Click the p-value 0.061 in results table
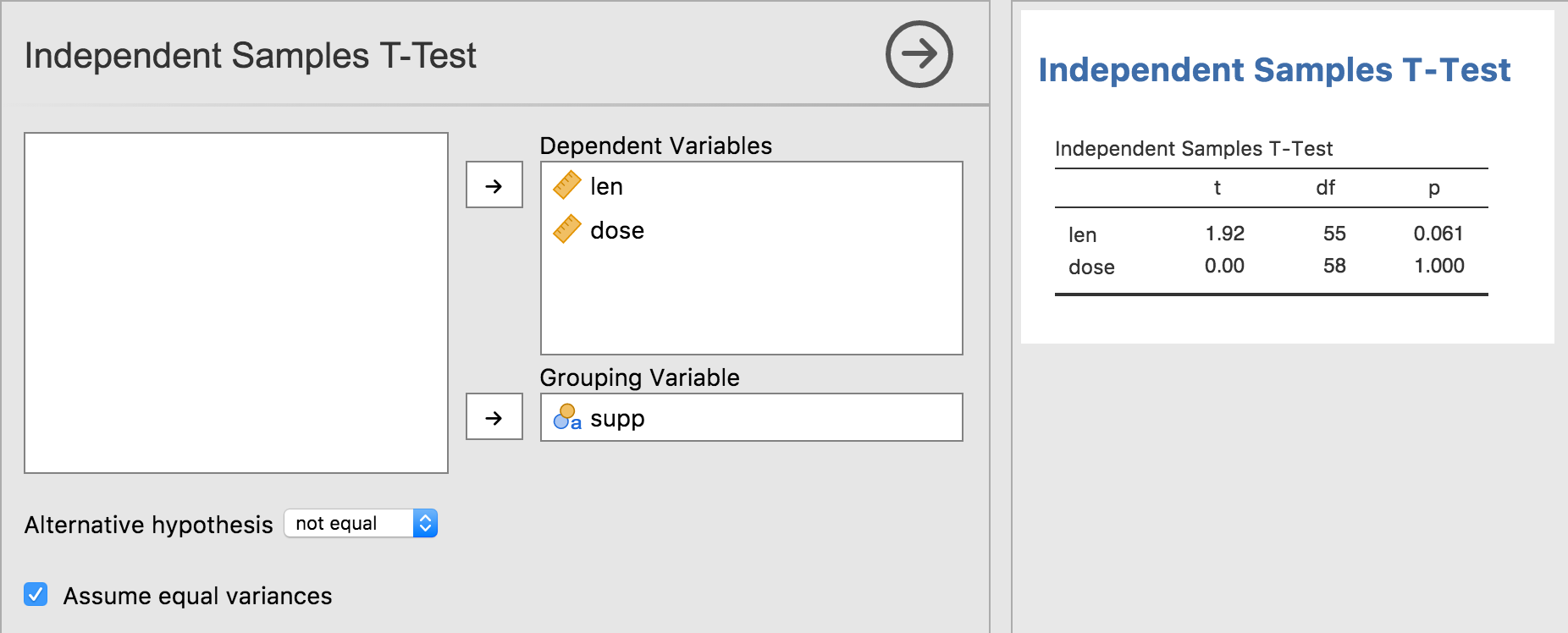Image resolution: width=1568 pixels, height=633 pixels. pyautogui.click(x=1438, y=234)
